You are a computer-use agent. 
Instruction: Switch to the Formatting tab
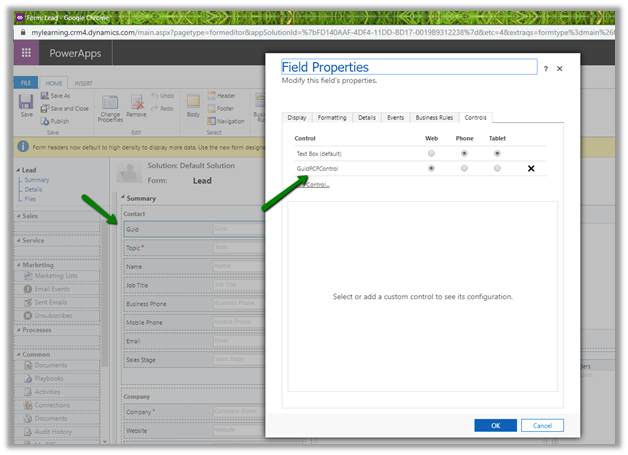tap(332, 117)
